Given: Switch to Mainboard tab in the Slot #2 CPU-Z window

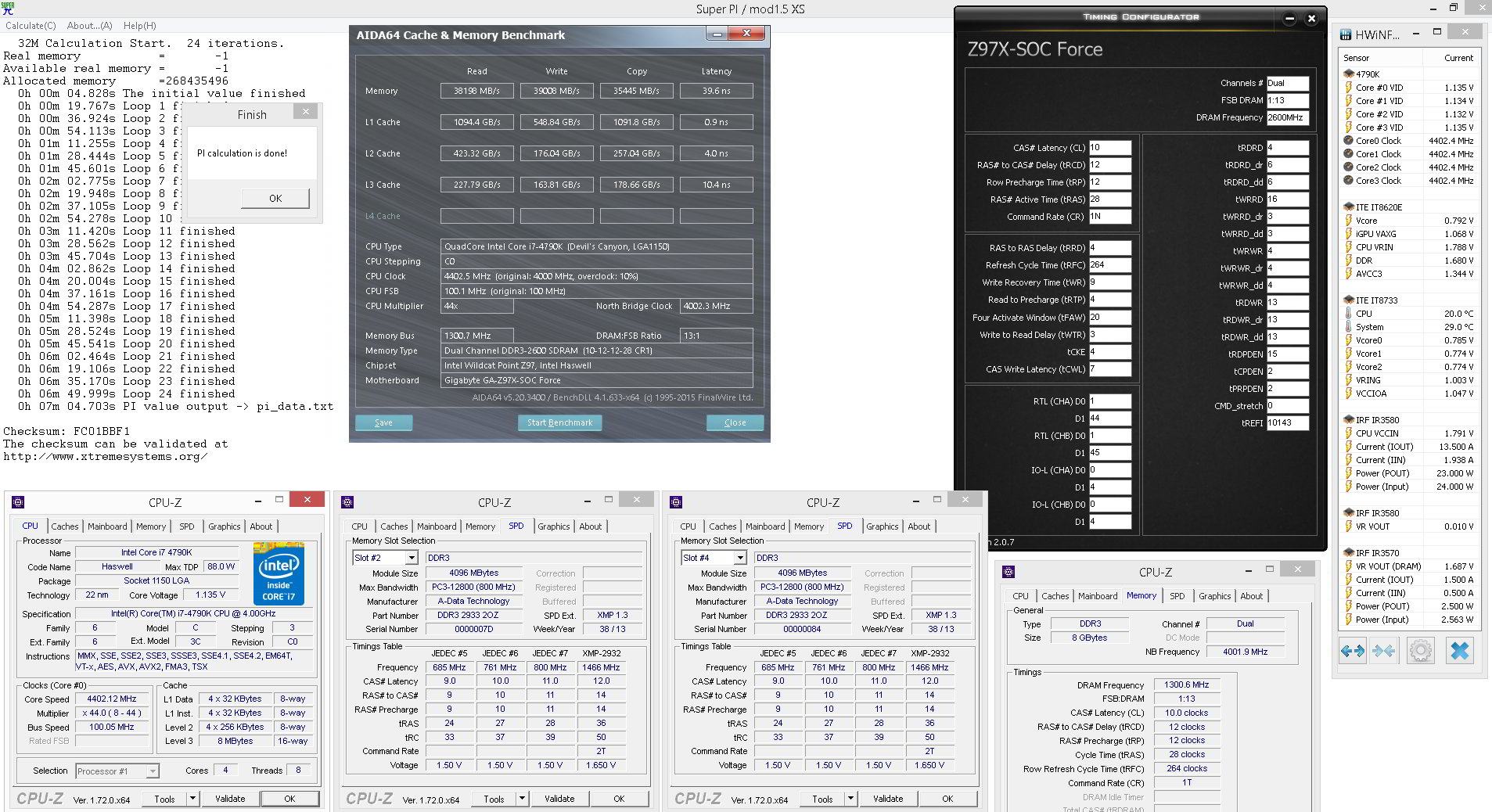Looking at the screenshot, I should click(x=437, y=526).
